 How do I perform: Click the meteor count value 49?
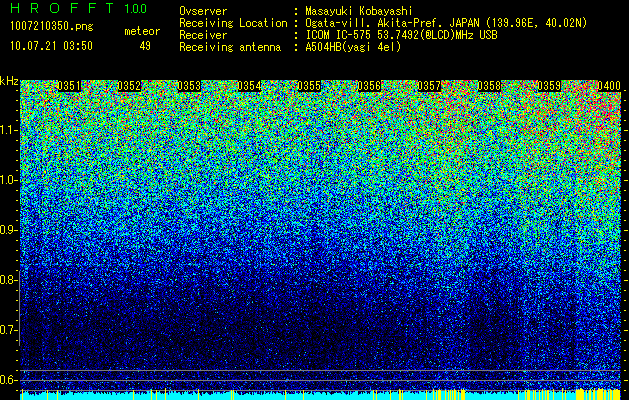[145, 46]
